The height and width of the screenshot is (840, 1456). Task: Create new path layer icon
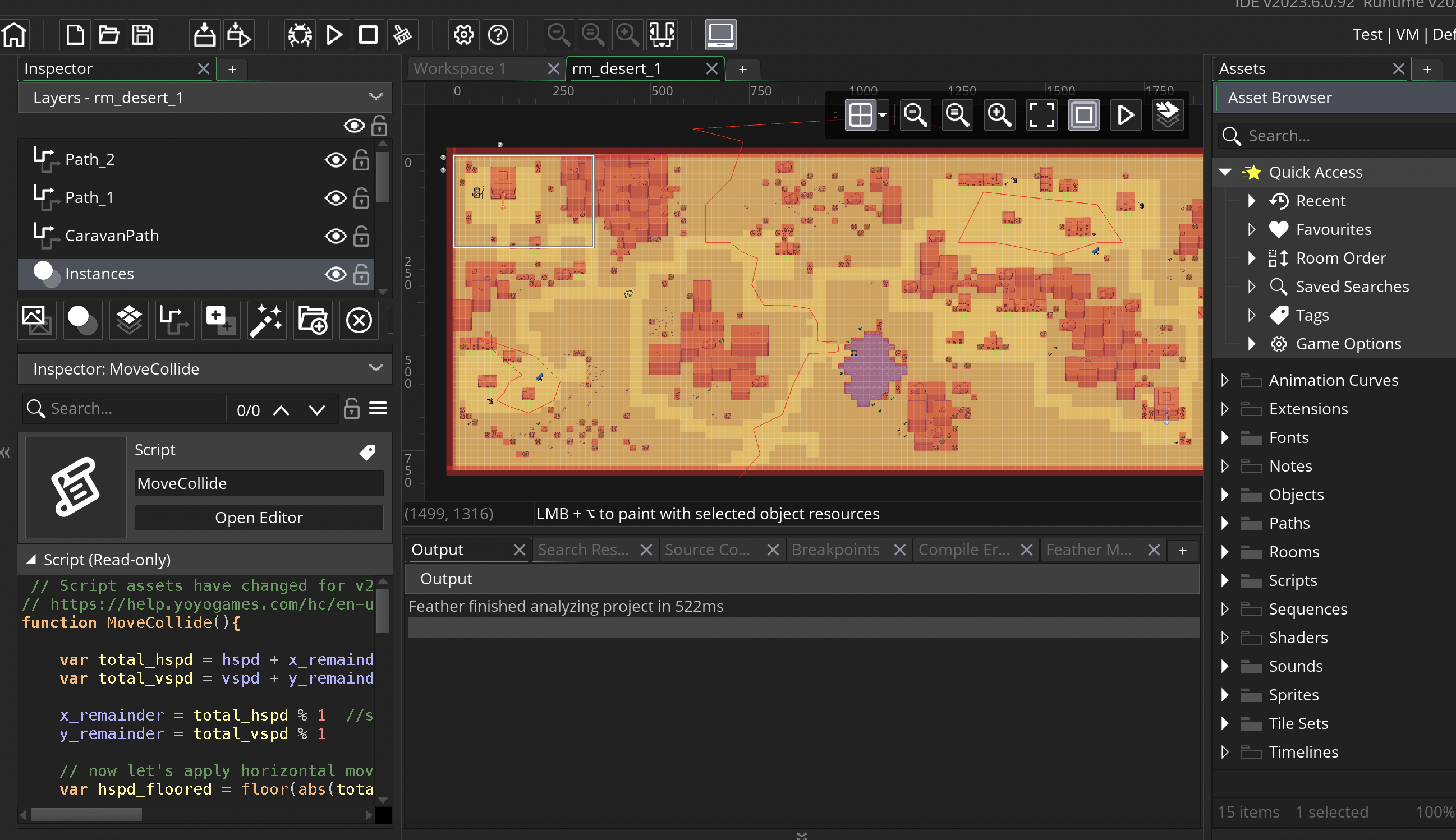[x=174, y=320]
